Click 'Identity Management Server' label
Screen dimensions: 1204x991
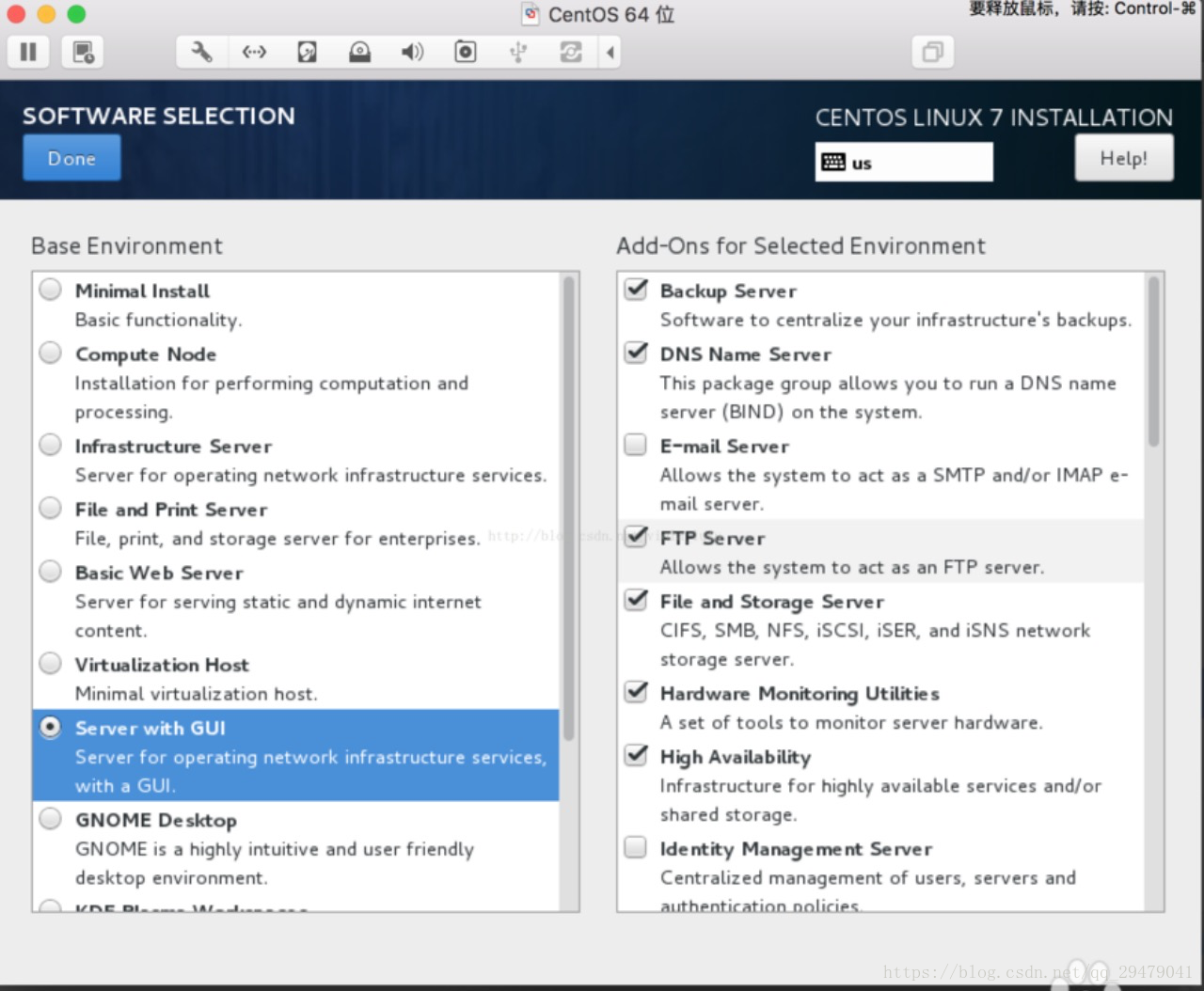[x=796, y=849]
